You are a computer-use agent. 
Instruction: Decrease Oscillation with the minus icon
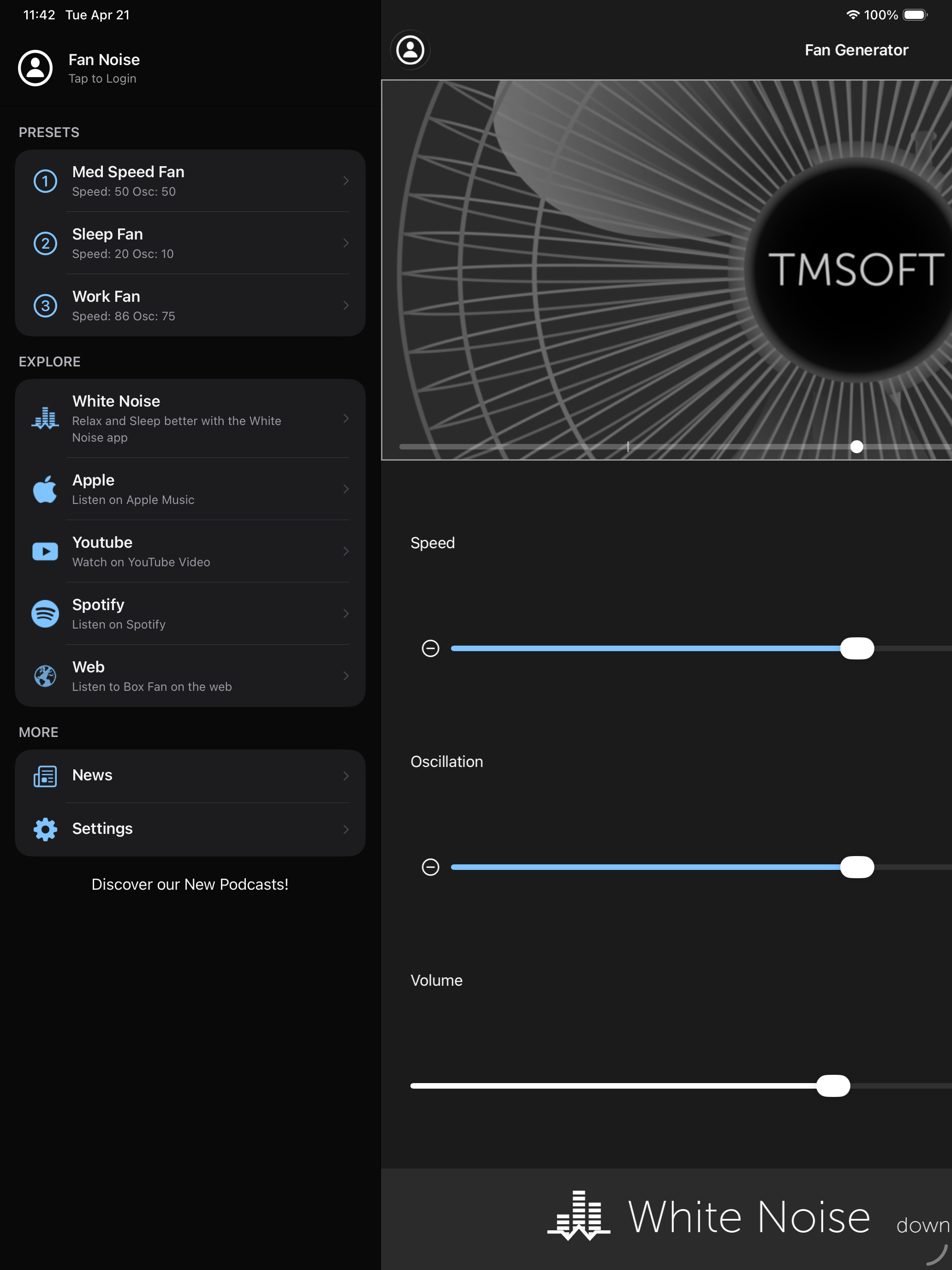pos(430,867)
